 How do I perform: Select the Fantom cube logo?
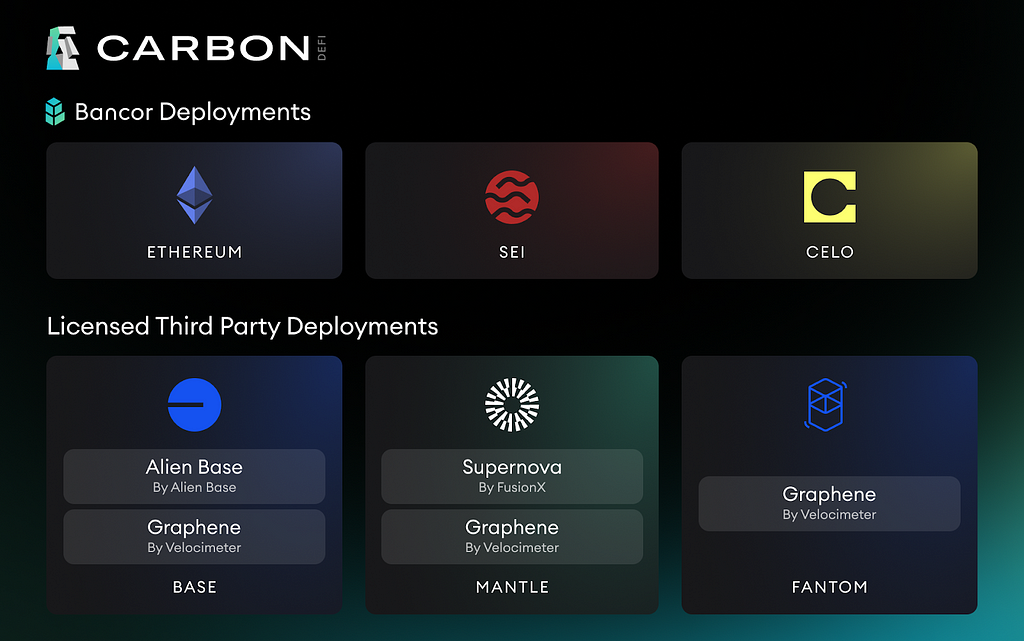pyautogui.click(x=825, y=405)
